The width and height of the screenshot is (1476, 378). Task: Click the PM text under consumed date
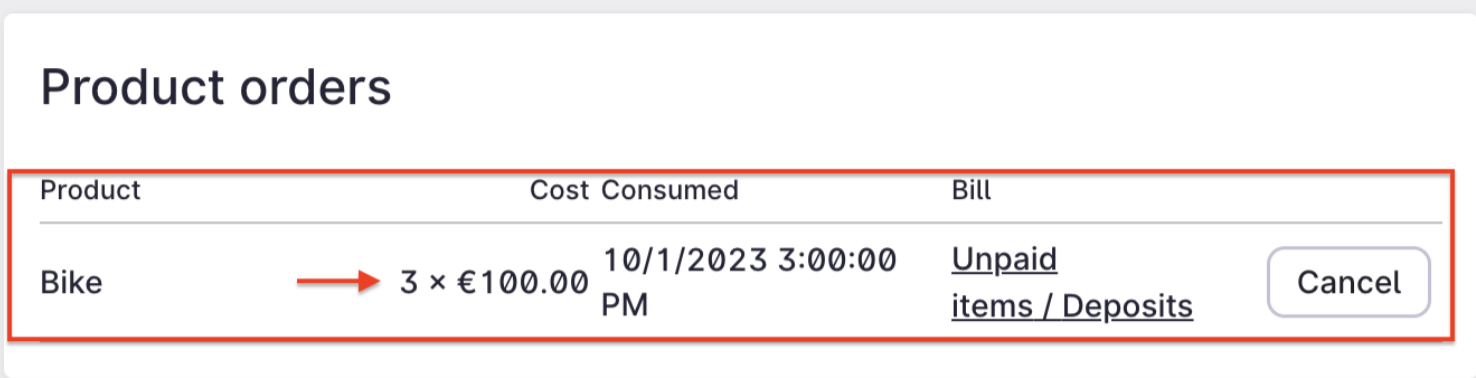pyautogui.click(x=625, y=306)
